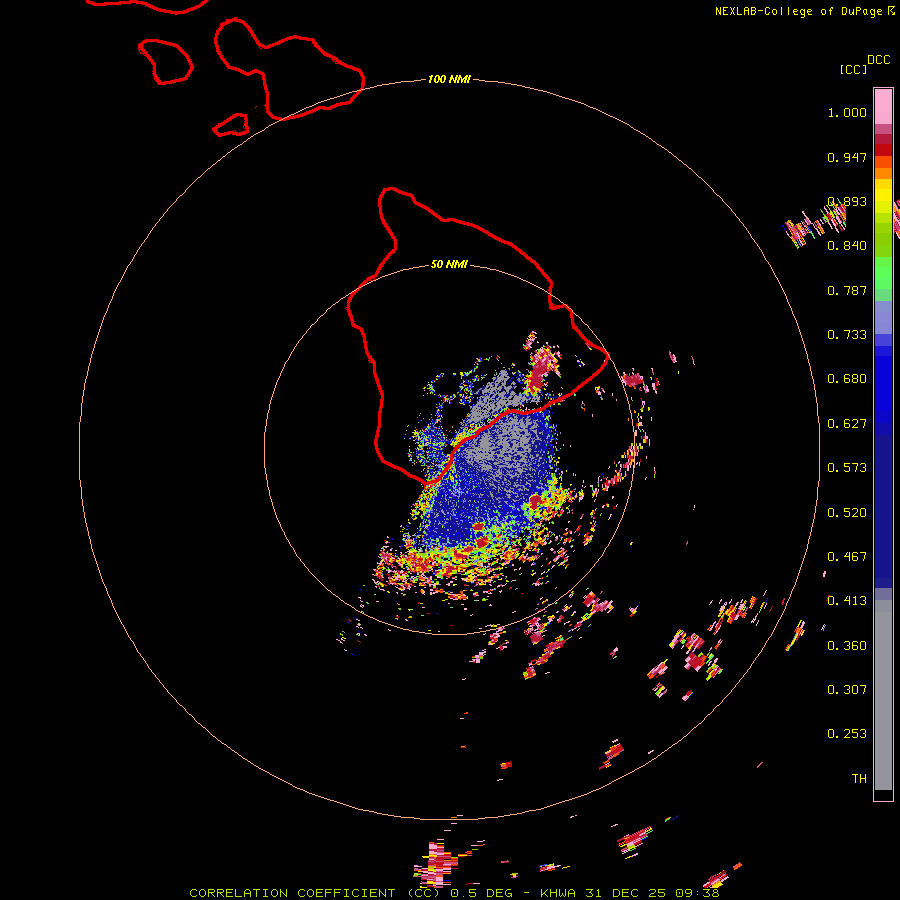Click the 1.000 color scale value
This screenshot has height=900, width=900.
point(847,112)
